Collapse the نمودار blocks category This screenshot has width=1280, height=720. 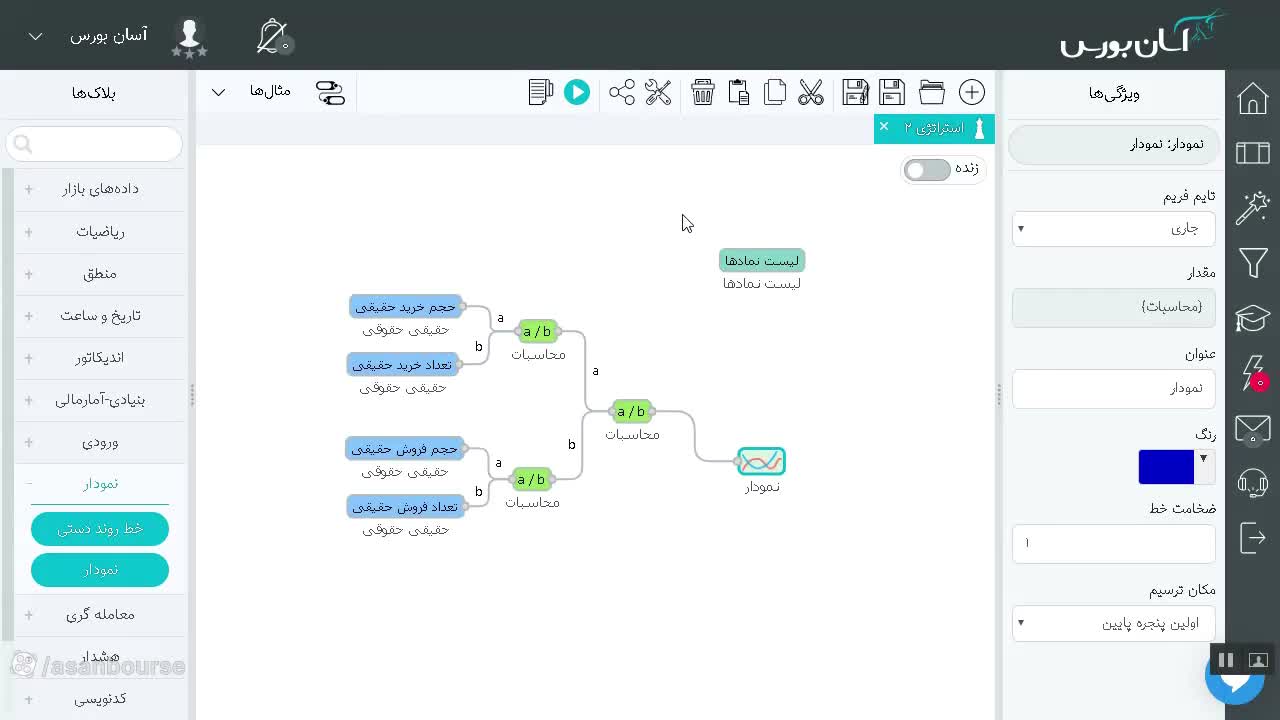coord(100,484)
